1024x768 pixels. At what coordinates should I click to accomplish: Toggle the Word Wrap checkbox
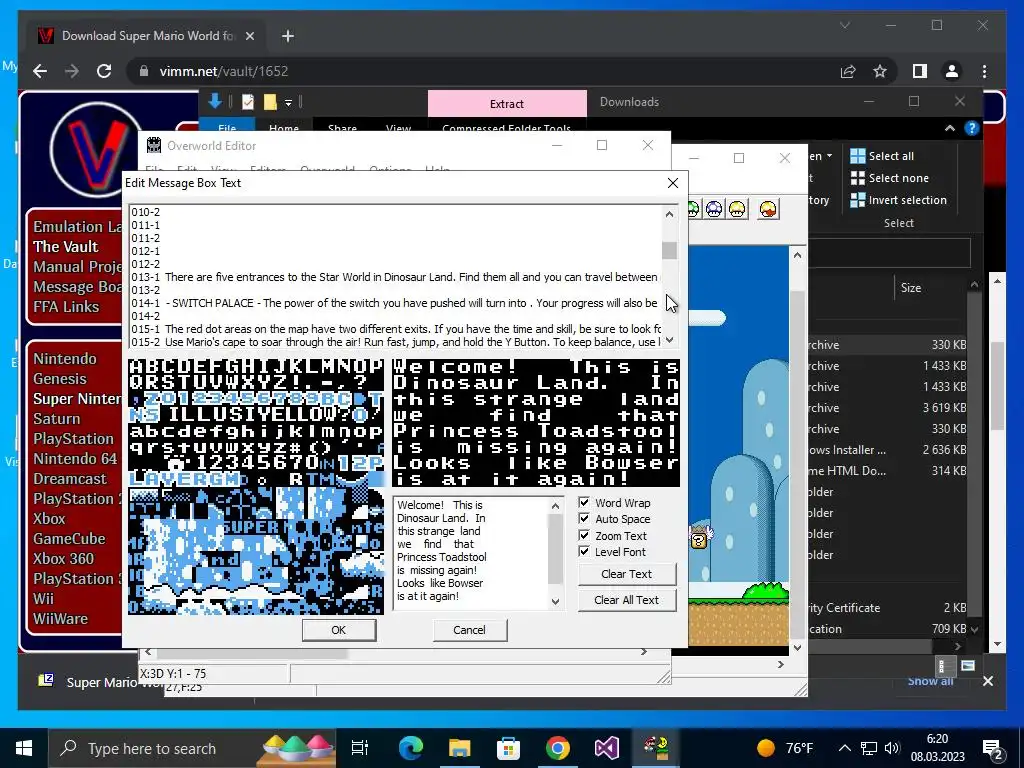(x=584, y=502)
